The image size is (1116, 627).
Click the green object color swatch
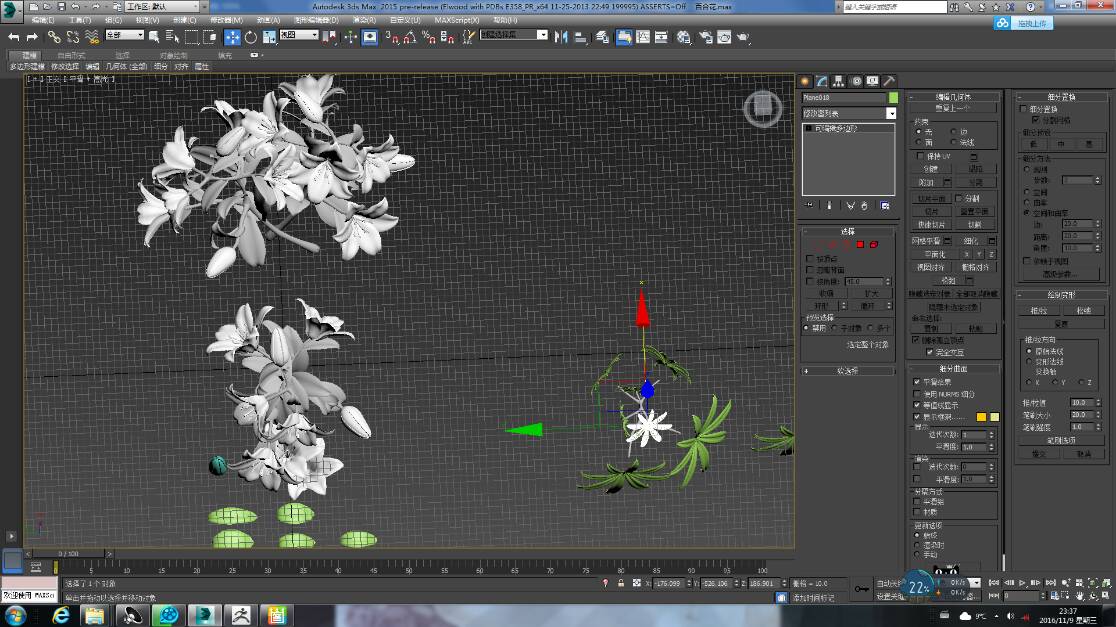coord(893,98)
